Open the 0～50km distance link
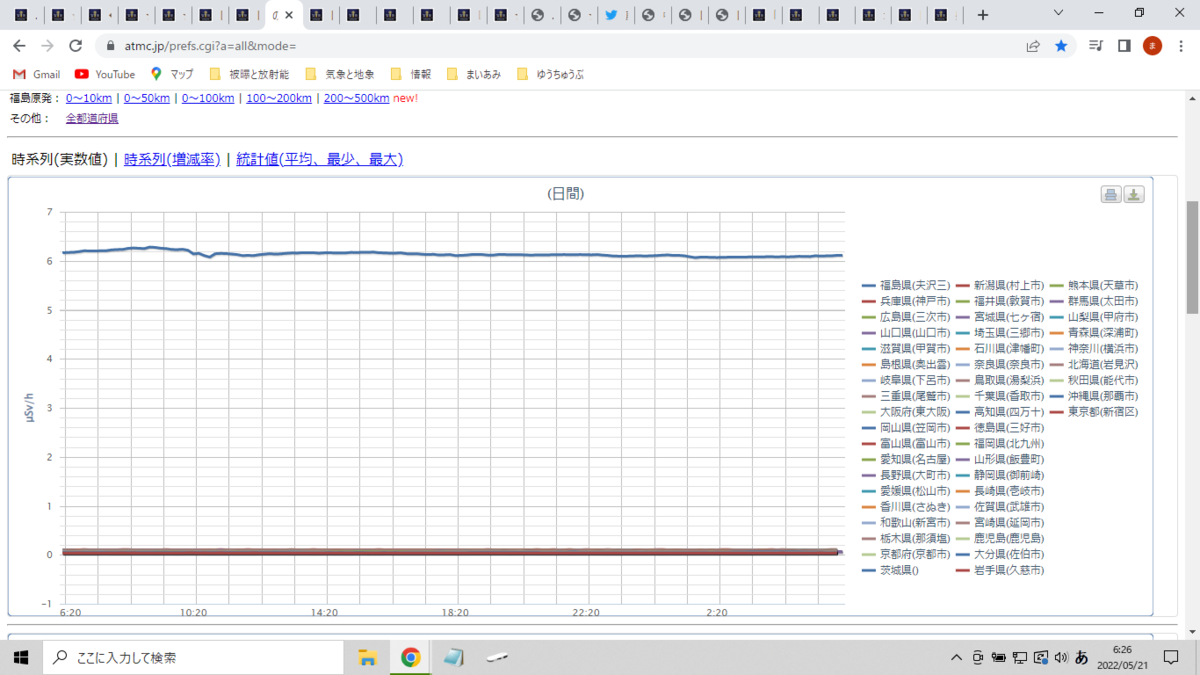 click(147, 98)
